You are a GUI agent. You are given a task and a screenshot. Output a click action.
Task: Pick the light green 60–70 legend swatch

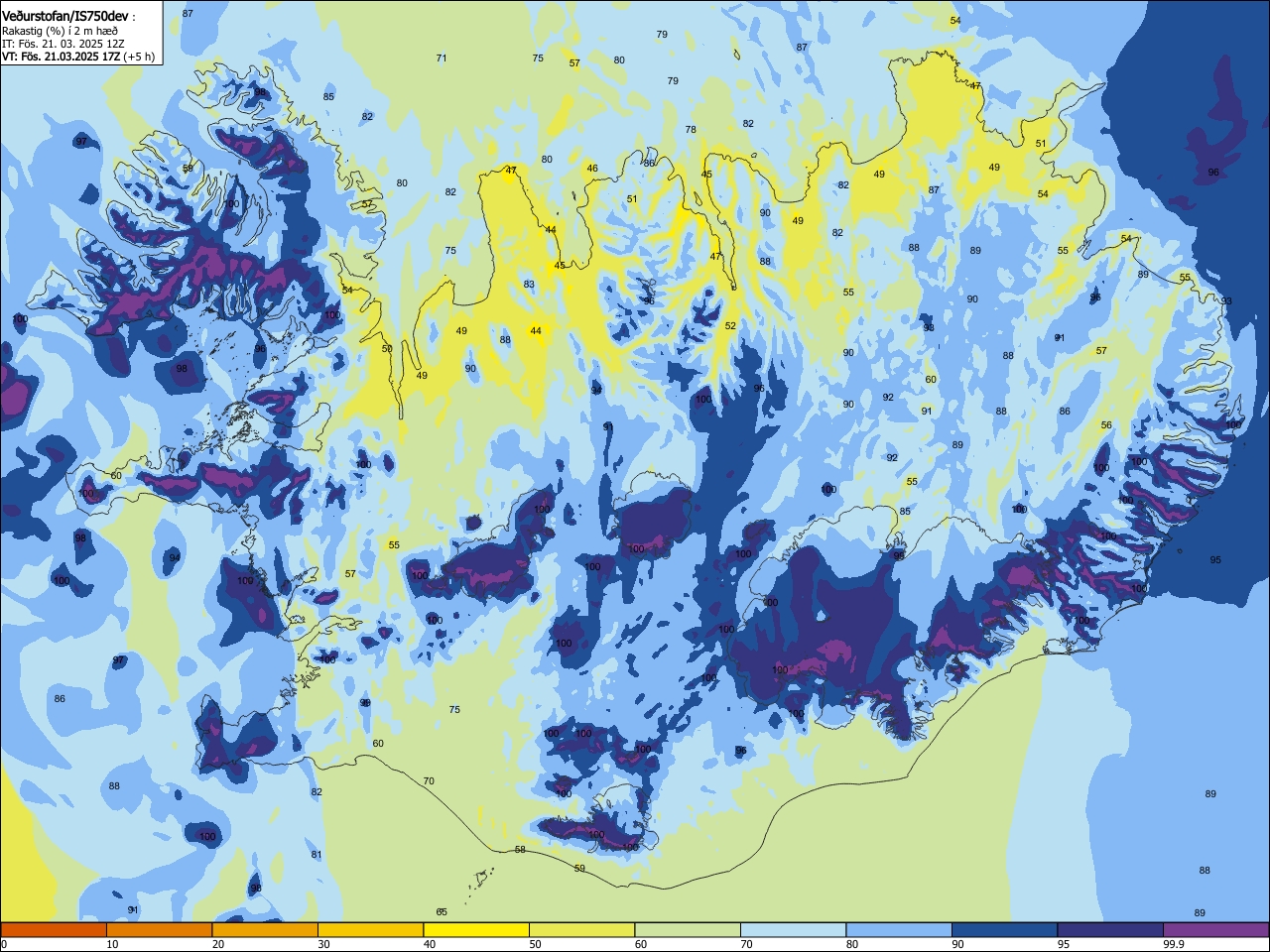(688, 930)
